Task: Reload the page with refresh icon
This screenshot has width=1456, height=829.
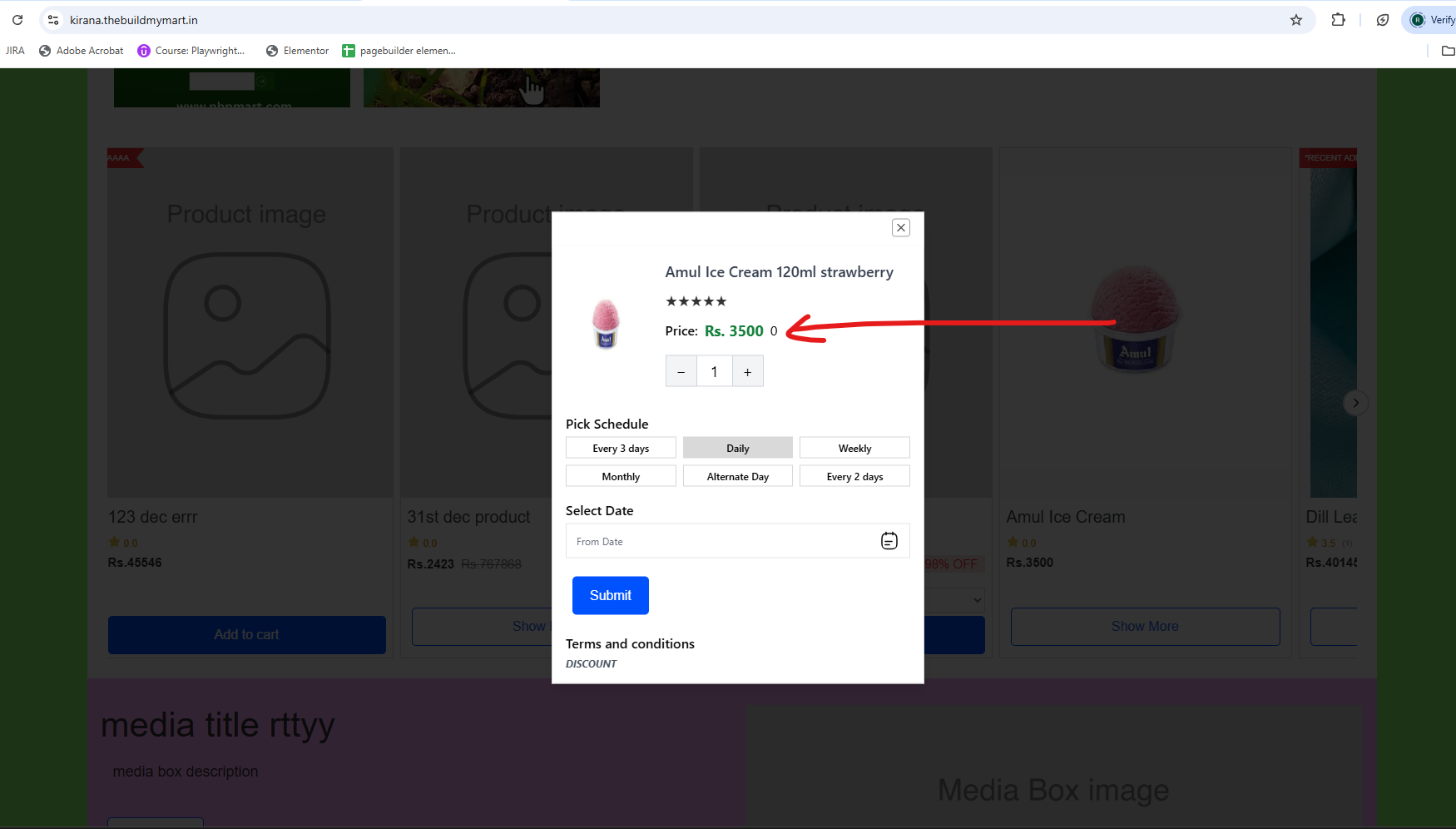Action: coord(17,20)
